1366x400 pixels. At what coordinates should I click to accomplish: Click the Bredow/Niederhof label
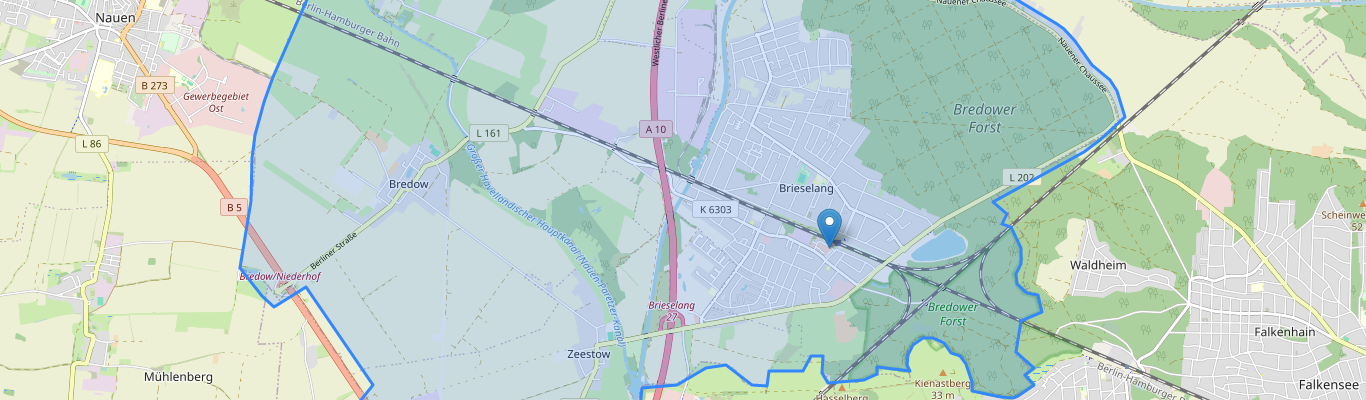tap(279, 276)
